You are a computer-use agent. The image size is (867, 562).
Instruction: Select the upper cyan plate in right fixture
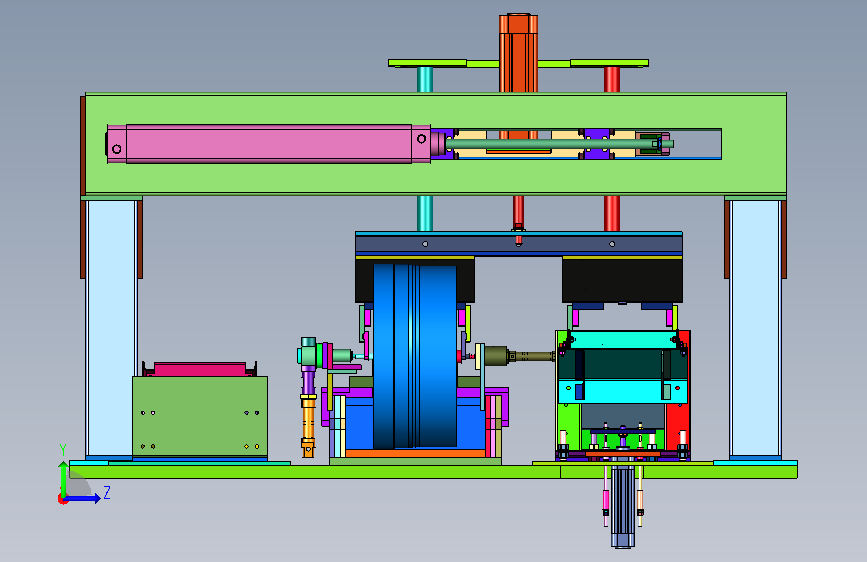pos(623,340)
